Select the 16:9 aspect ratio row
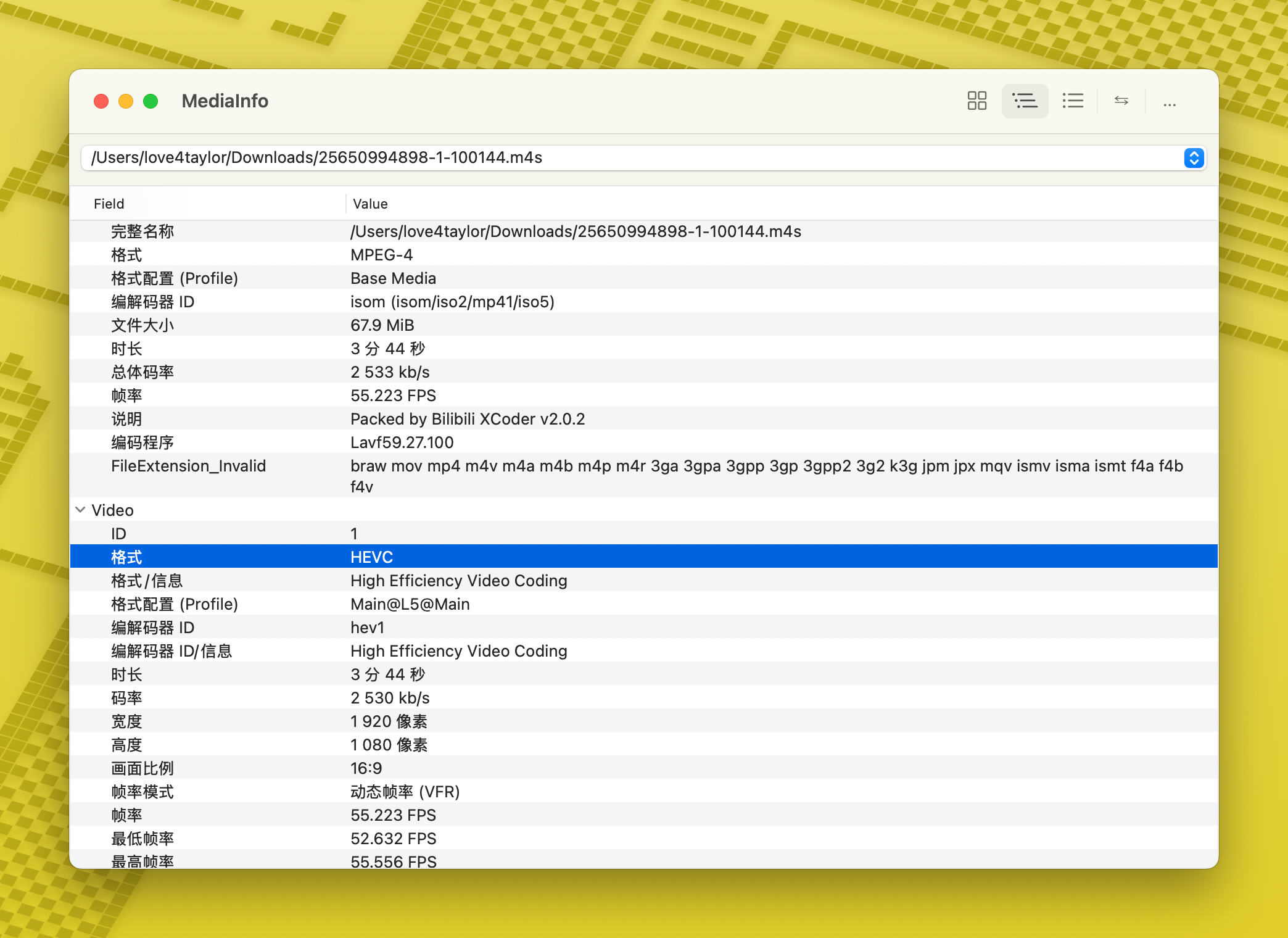The width and height of the screenshot is (1288, 938). point(366,768)
